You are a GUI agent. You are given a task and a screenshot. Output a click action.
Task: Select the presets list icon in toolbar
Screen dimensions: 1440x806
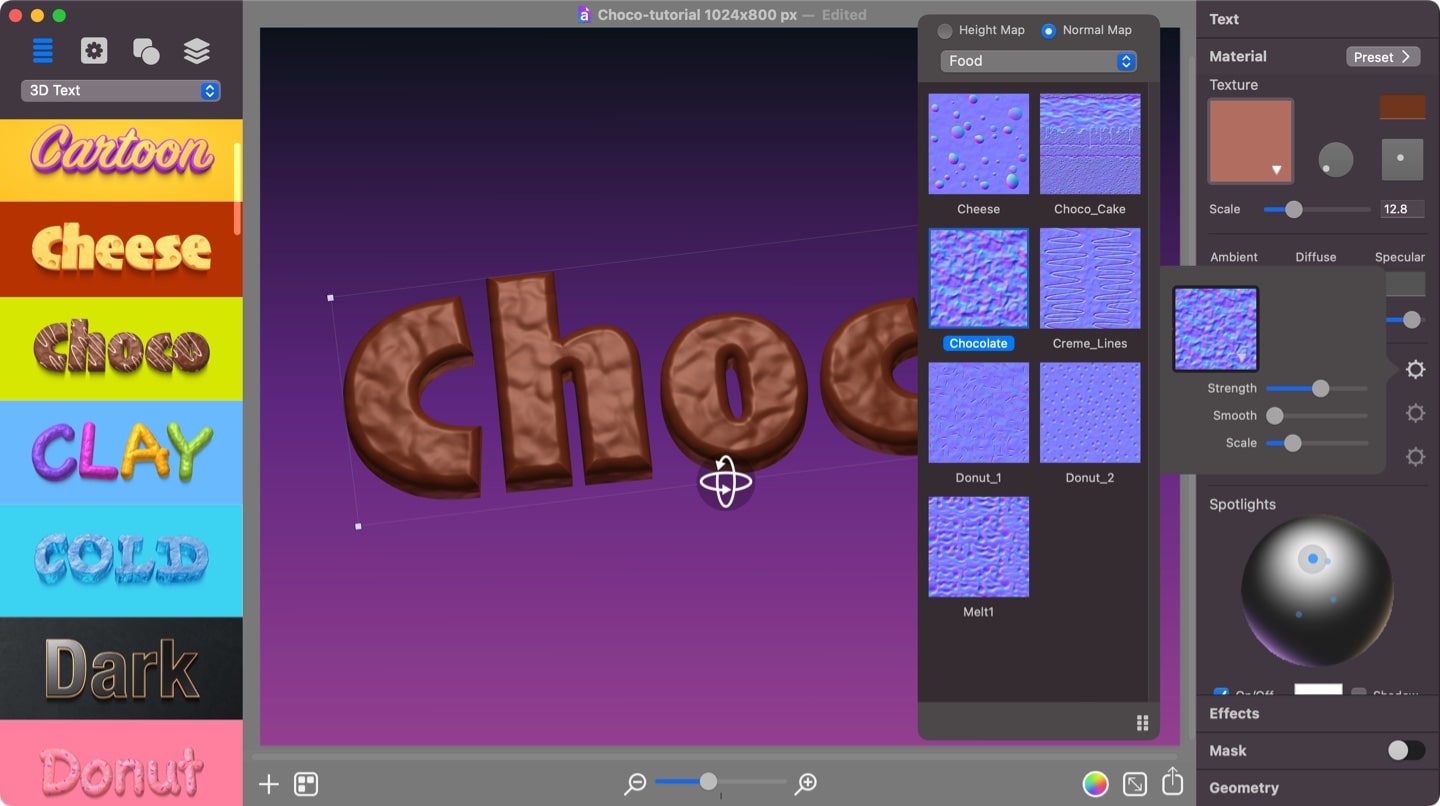[41, 50]
